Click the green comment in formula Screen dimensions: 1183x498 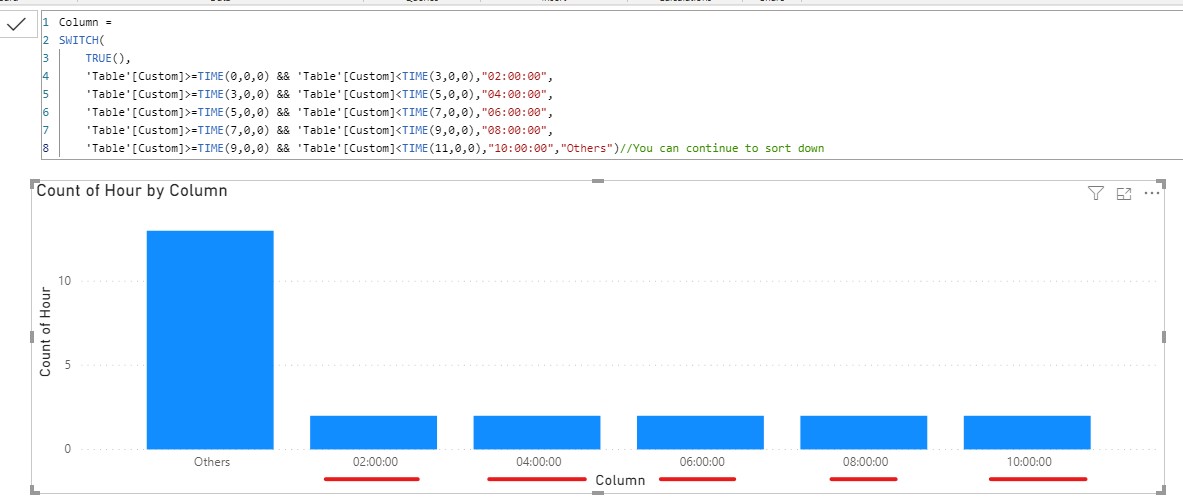click(x=721, y=149)
